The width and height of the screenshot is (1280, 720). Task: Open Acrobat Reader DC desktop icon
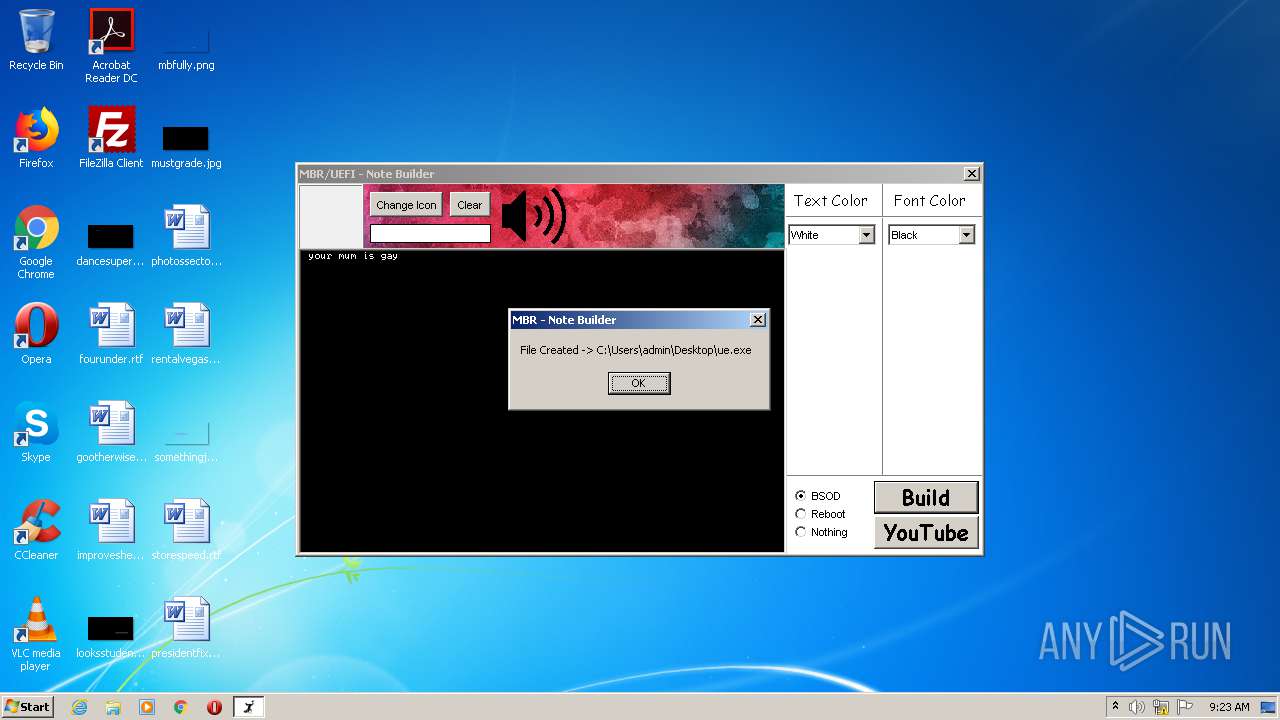111,46
